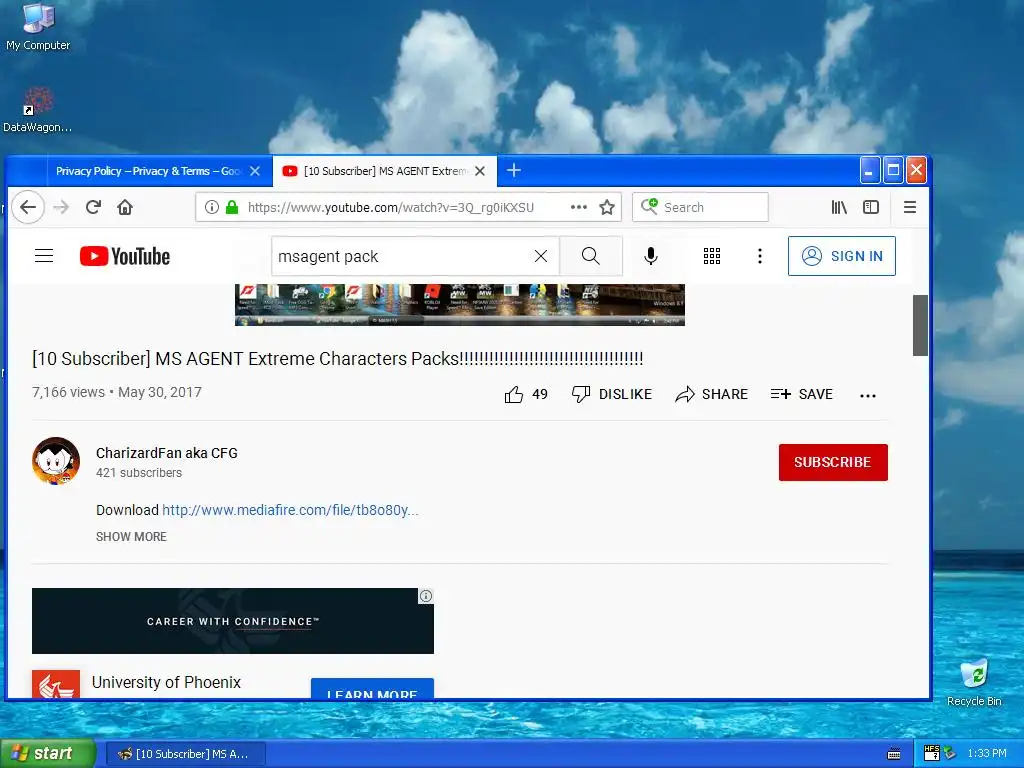Open My Computer desktop icon
Screen dimensions: 1024x768
point(38,28)
